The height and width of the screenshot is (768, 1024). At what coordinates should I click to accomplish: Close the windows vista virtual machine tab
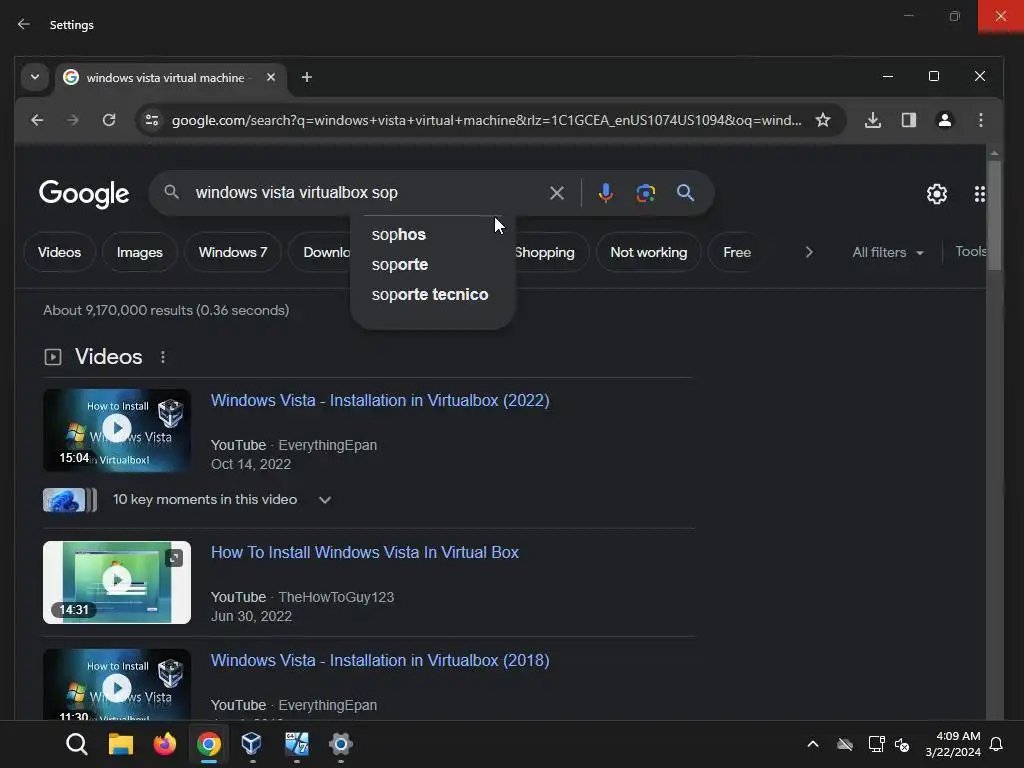click(270, 77)
